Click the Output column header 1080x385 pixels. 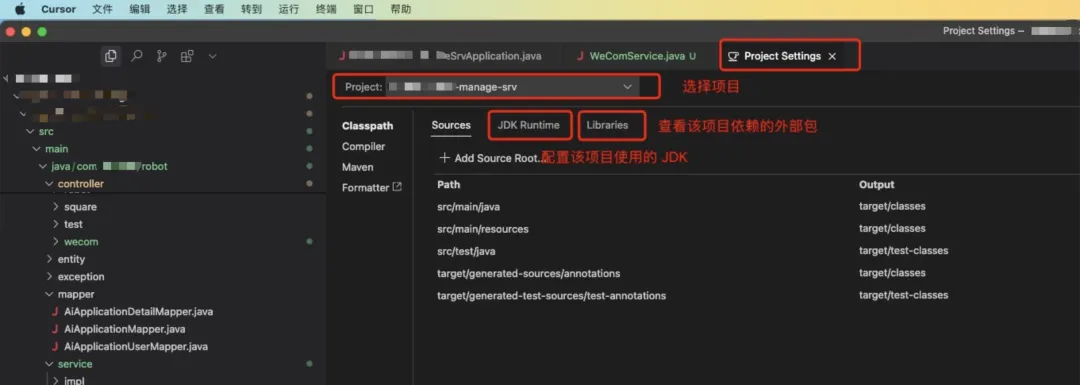tap(876, 185)
